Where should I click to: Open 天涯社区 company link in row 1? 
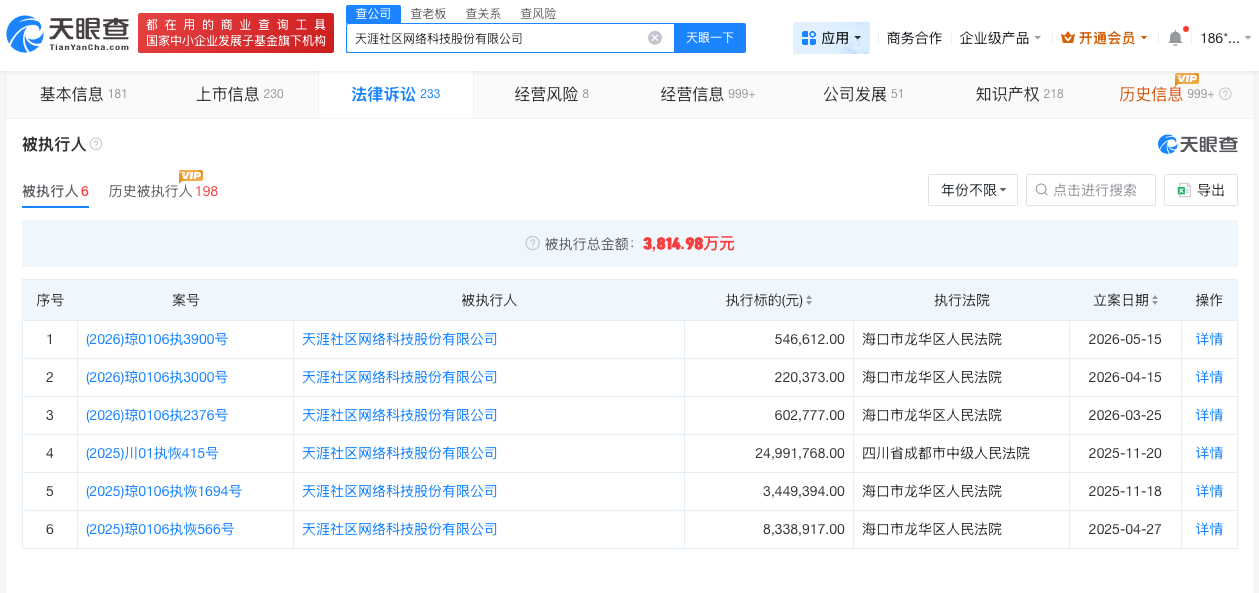pyautogui.click(x=400, y=339)
